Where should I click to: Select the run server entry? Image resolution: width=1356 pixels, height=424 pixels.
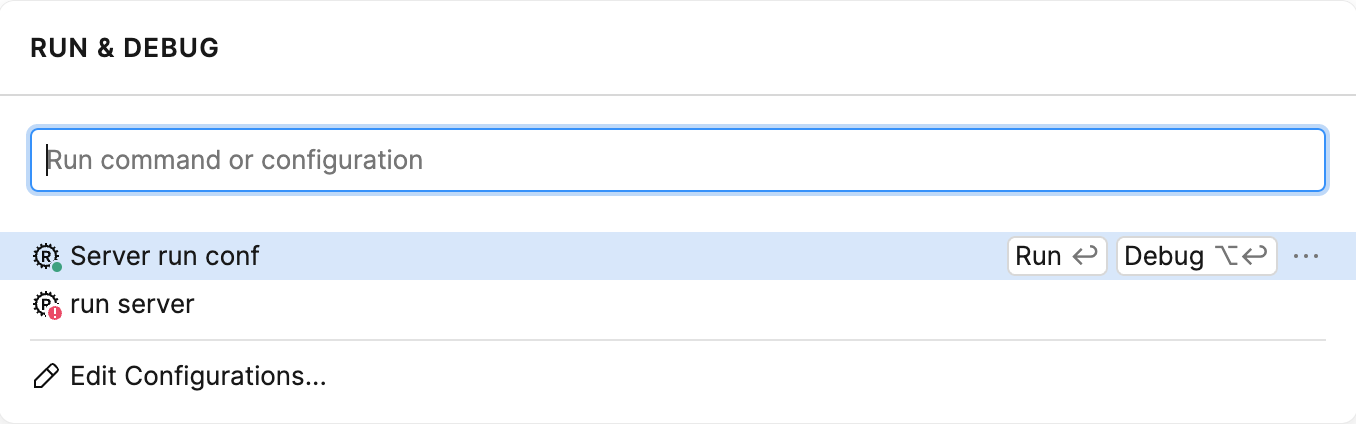pos(132,304)
